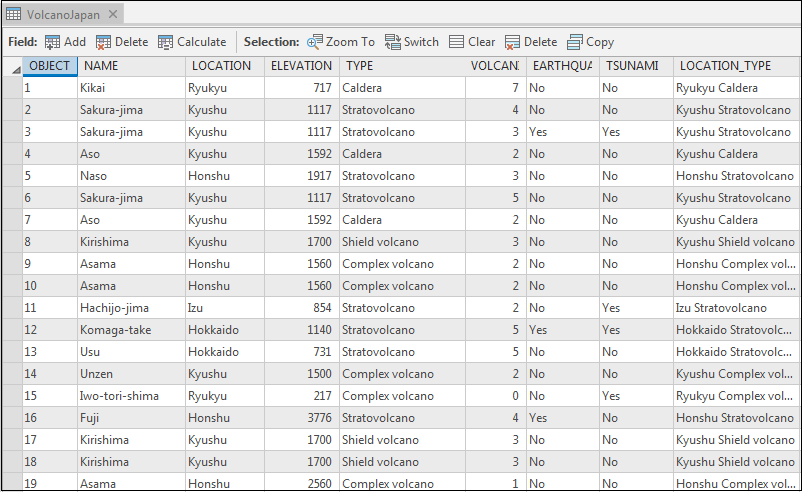The height and width of the screenshot is (492, 802).
Task: Click the VOLCAN value 0 in Iwo-tori-shima row
Action: (x=495, y=396)
